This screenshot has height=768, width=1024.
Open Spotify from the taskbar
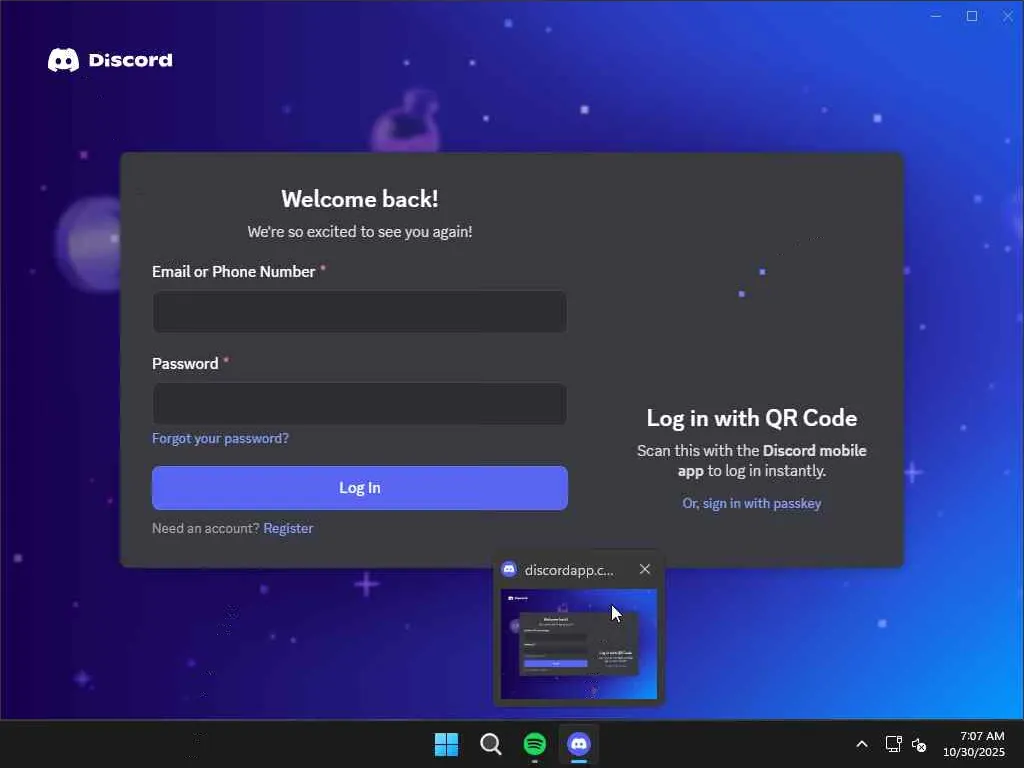coord(535,744)
